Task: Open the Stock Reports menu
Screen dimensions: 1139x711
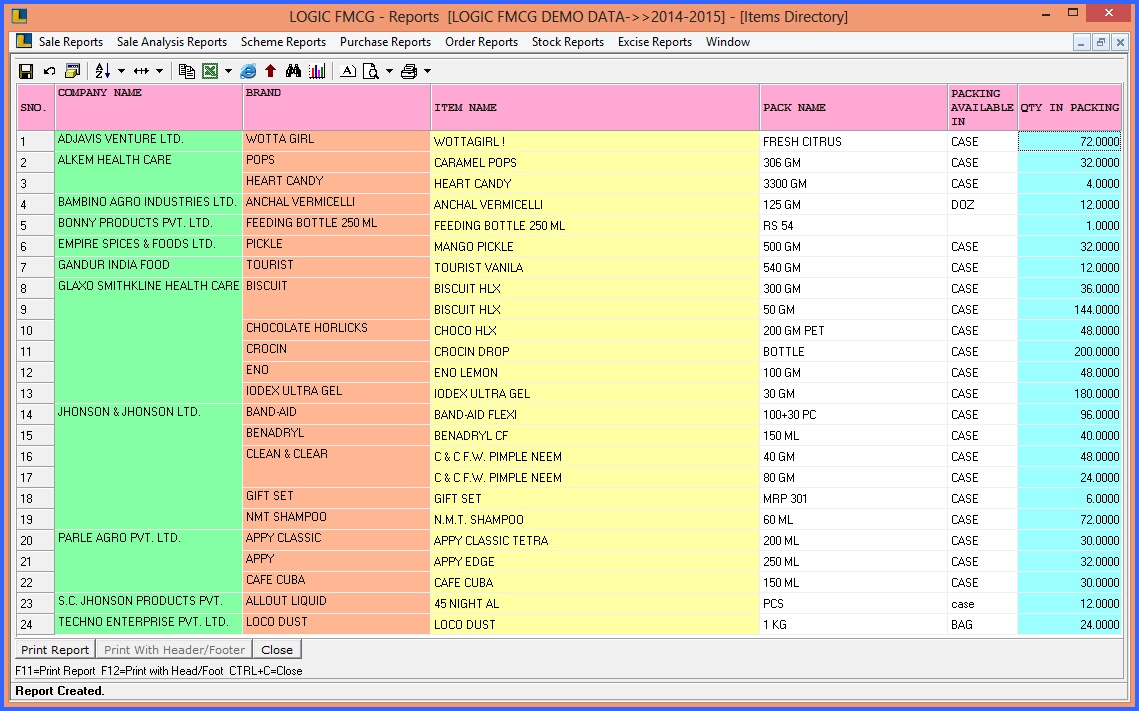Action: [x=567, y=42]
